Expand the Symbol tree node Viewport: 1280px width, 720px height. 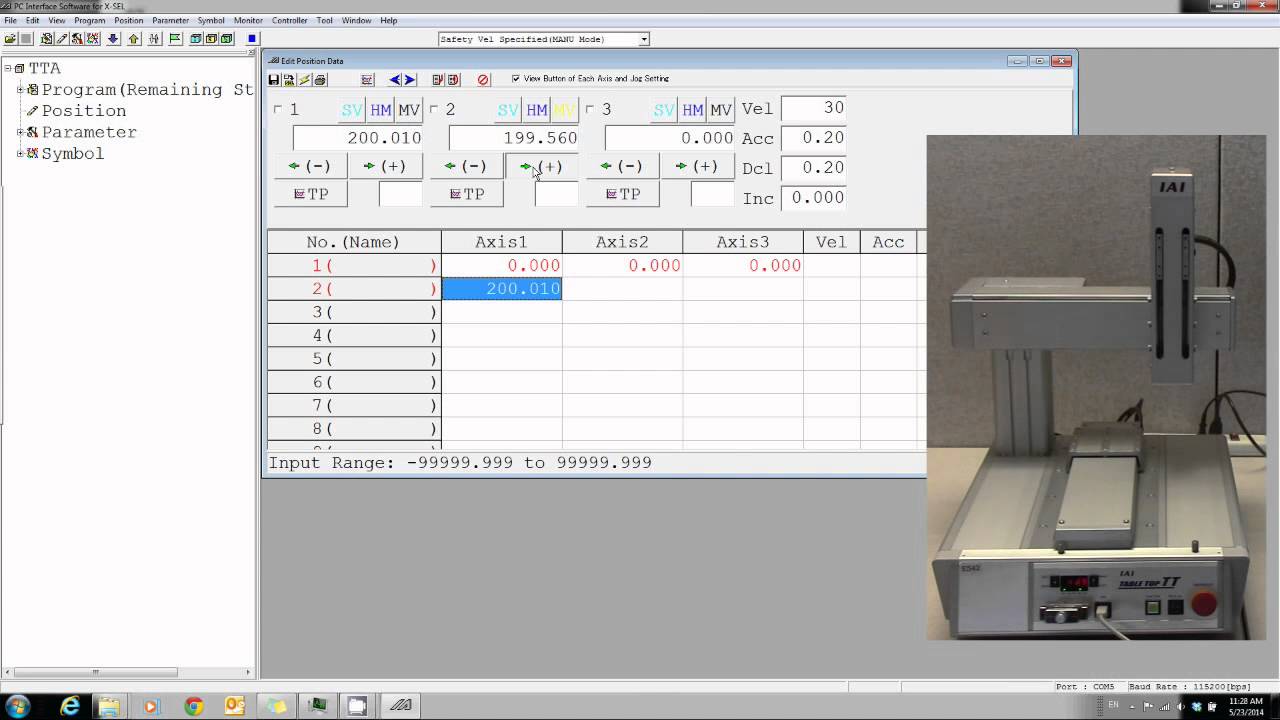20,153
